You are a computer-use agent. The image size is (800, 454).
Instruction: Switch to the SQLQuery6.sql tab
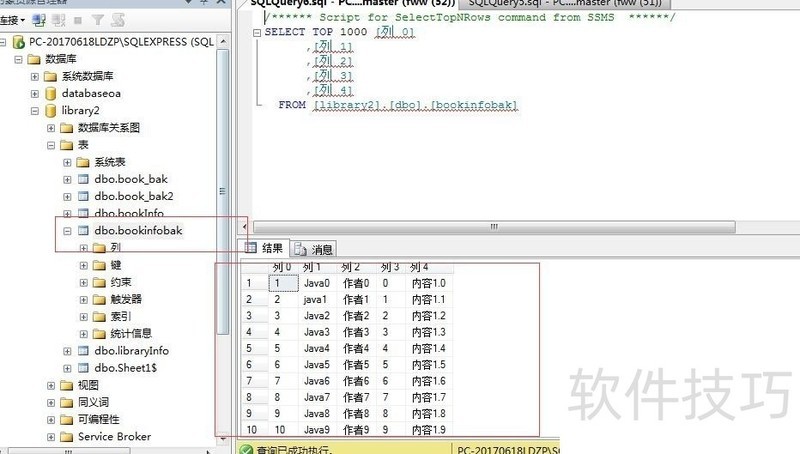[352, 3]
